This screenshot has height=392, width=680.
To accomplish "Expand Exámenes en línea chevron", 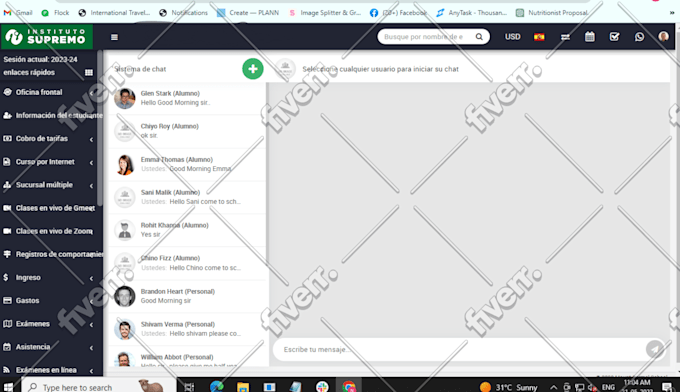I will [x=91, y=371].
